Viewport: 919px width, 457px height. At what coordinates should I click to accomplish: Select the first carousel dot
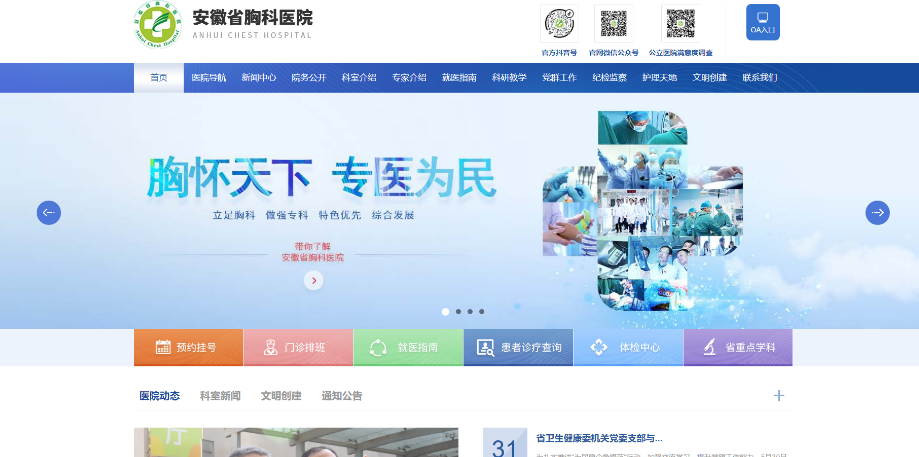(445, 312)
